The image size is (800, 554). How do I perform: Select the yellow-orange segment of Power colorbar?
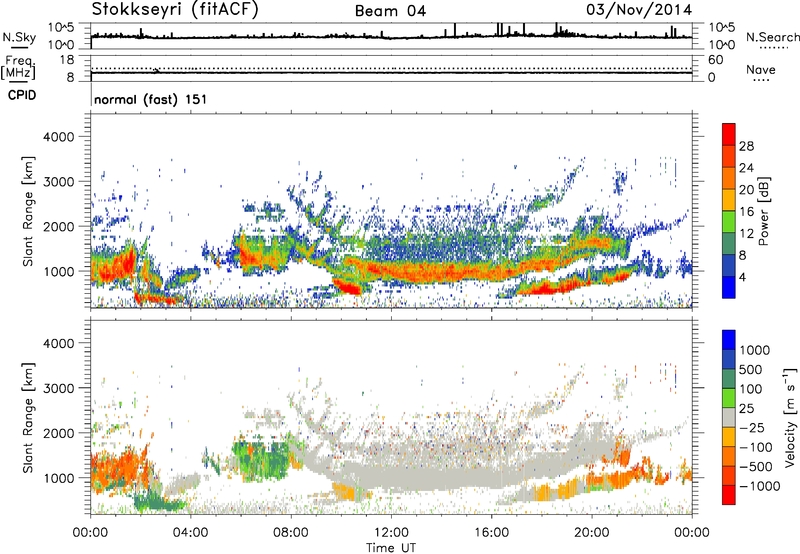729,198
